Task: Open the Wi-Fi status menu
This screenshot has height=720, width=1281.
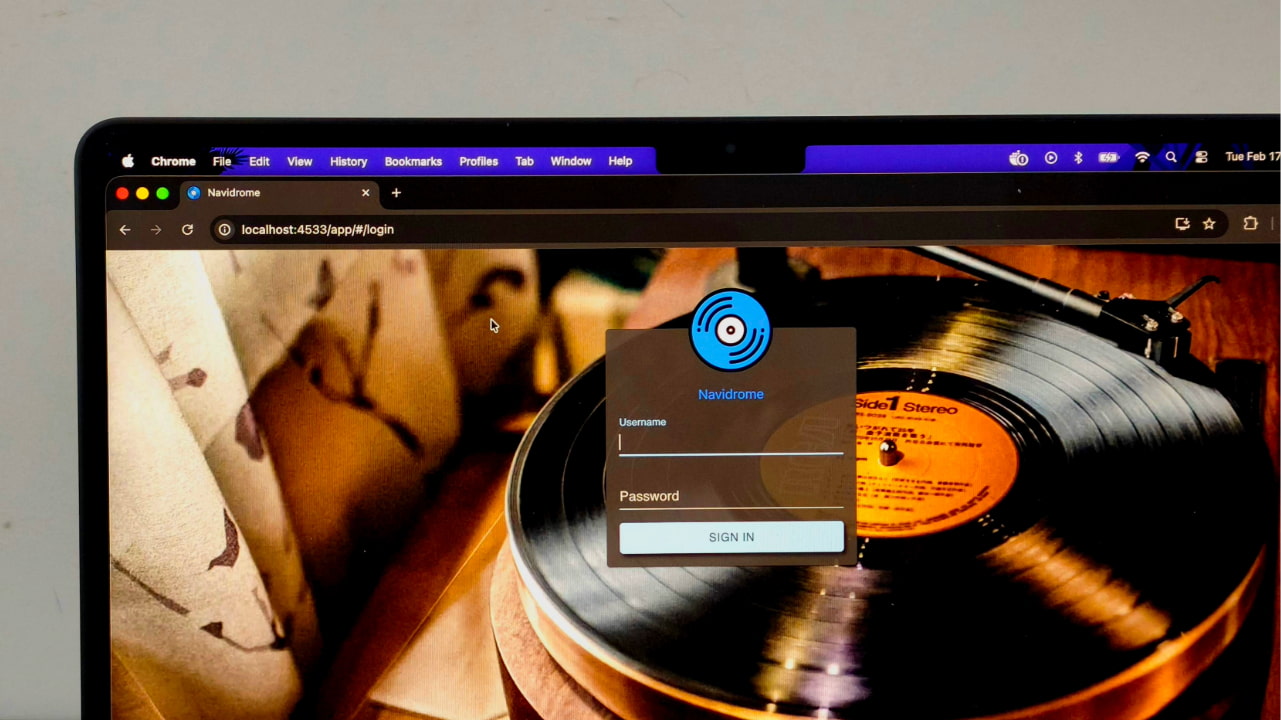Action: coord(1141,157)
